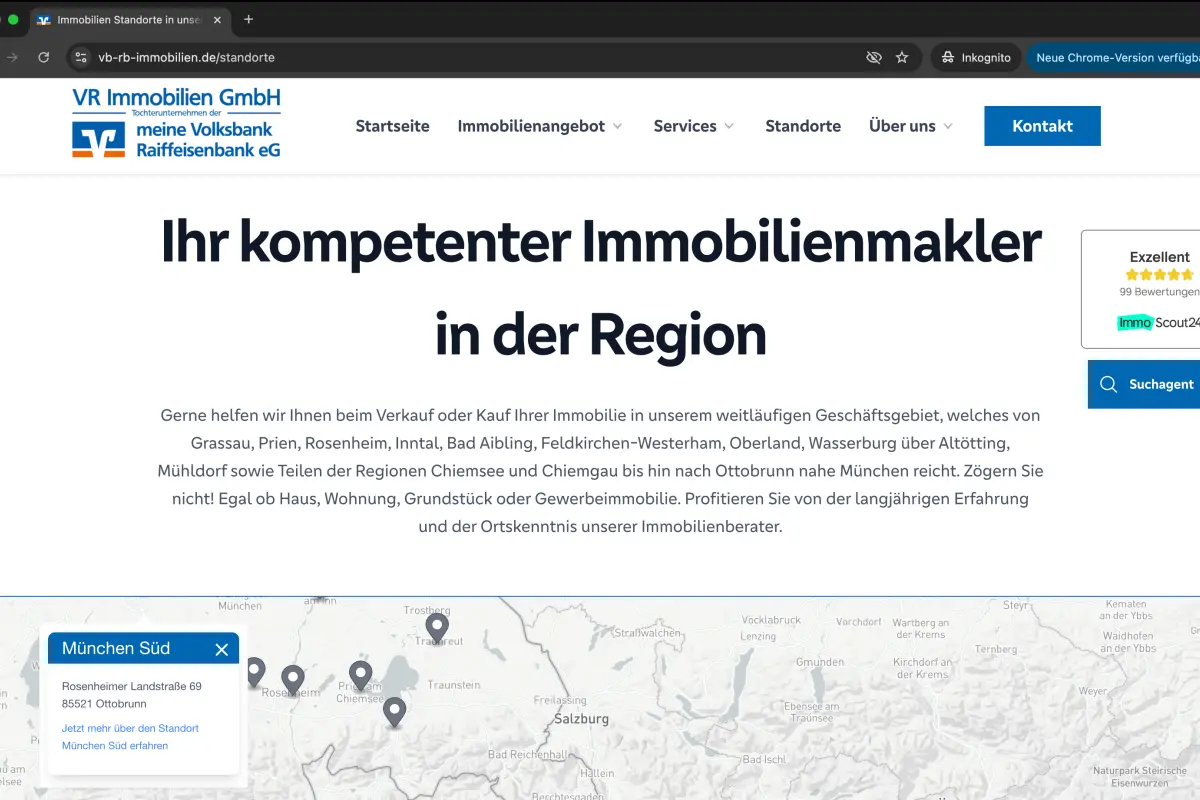Image resolution: width=1200 pixels, height=800 pixels.
Task: Open the Über uns menu item
Action: point(902,126)
